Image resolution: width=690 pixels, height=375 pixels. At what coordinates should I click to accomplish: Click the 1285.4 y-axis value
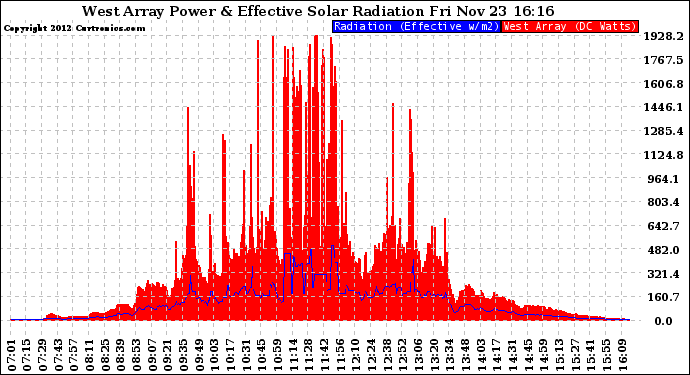pos(664,131)
